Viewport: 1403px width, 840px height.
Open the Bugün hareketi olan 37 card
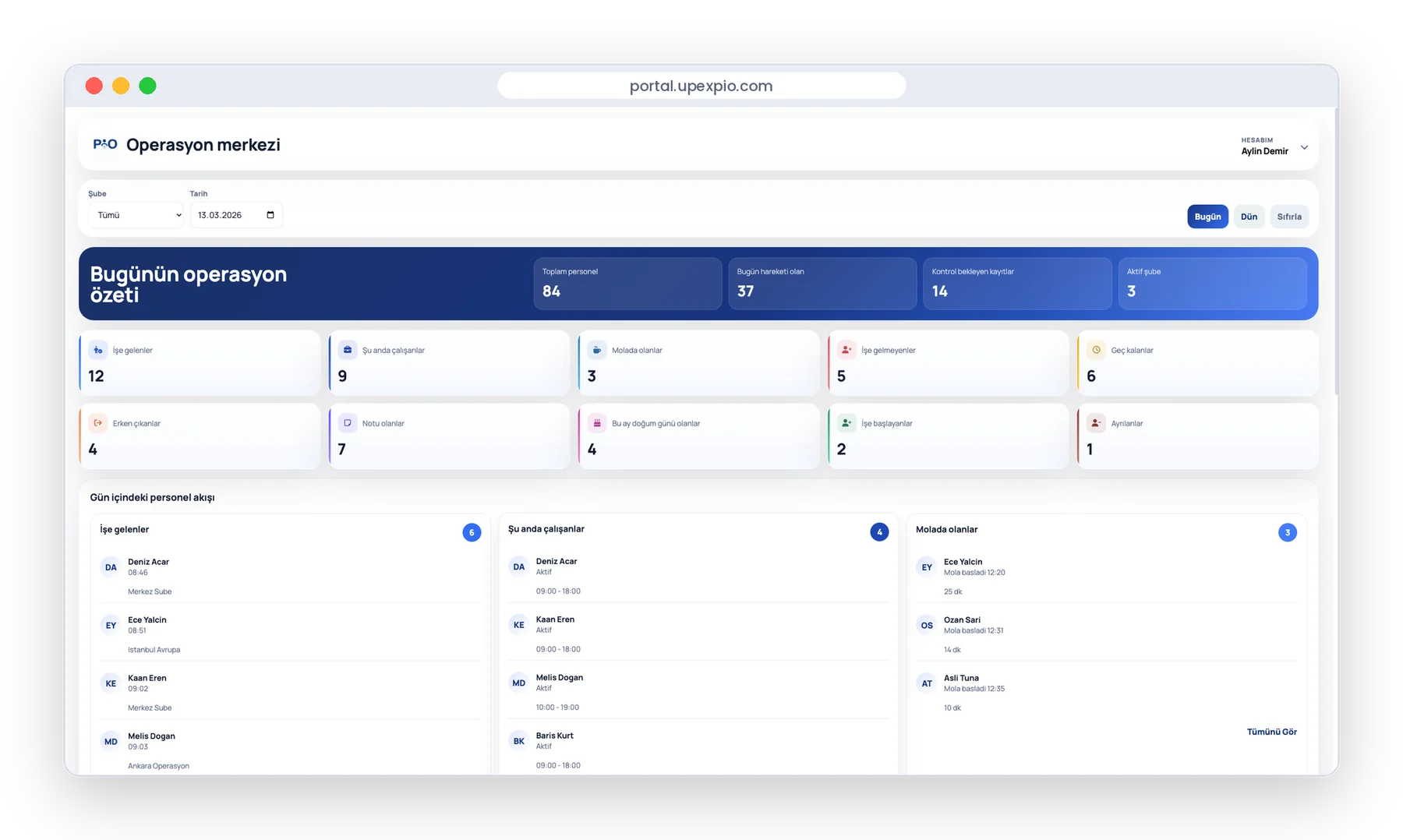pos(822,284)
